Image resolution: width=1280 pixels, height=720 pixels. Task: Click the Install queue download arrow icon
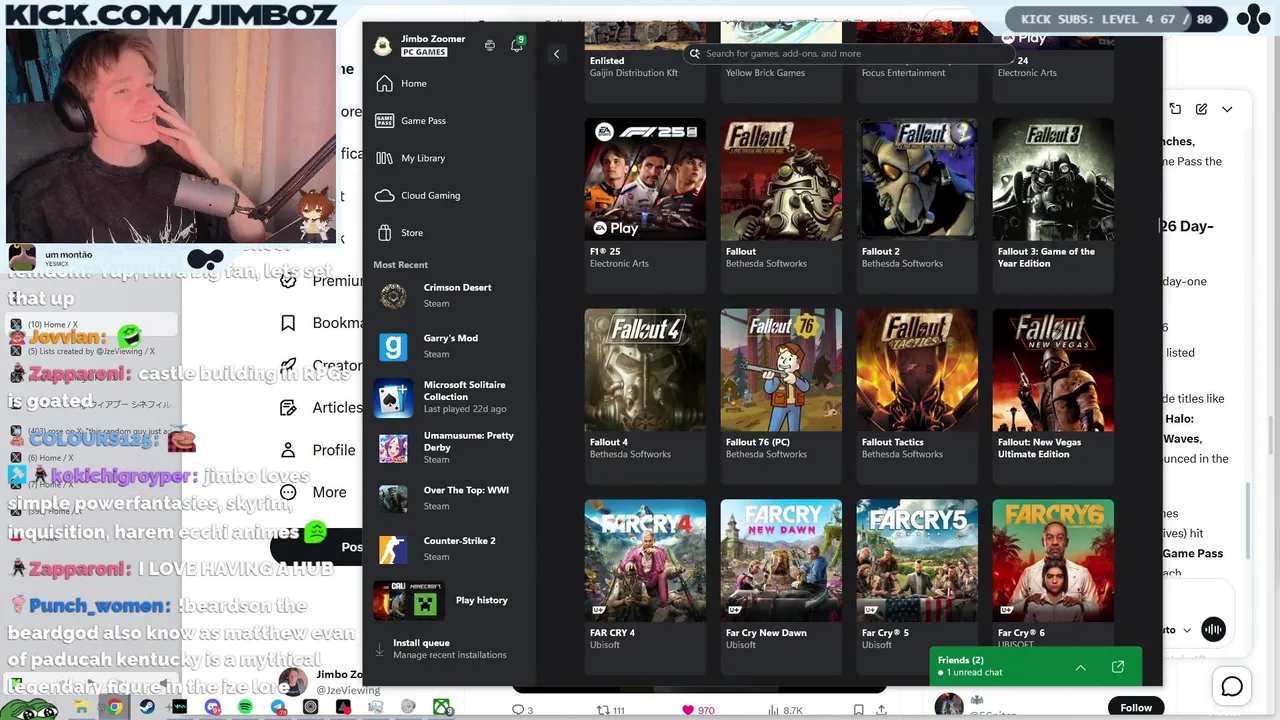pos(380,649)
